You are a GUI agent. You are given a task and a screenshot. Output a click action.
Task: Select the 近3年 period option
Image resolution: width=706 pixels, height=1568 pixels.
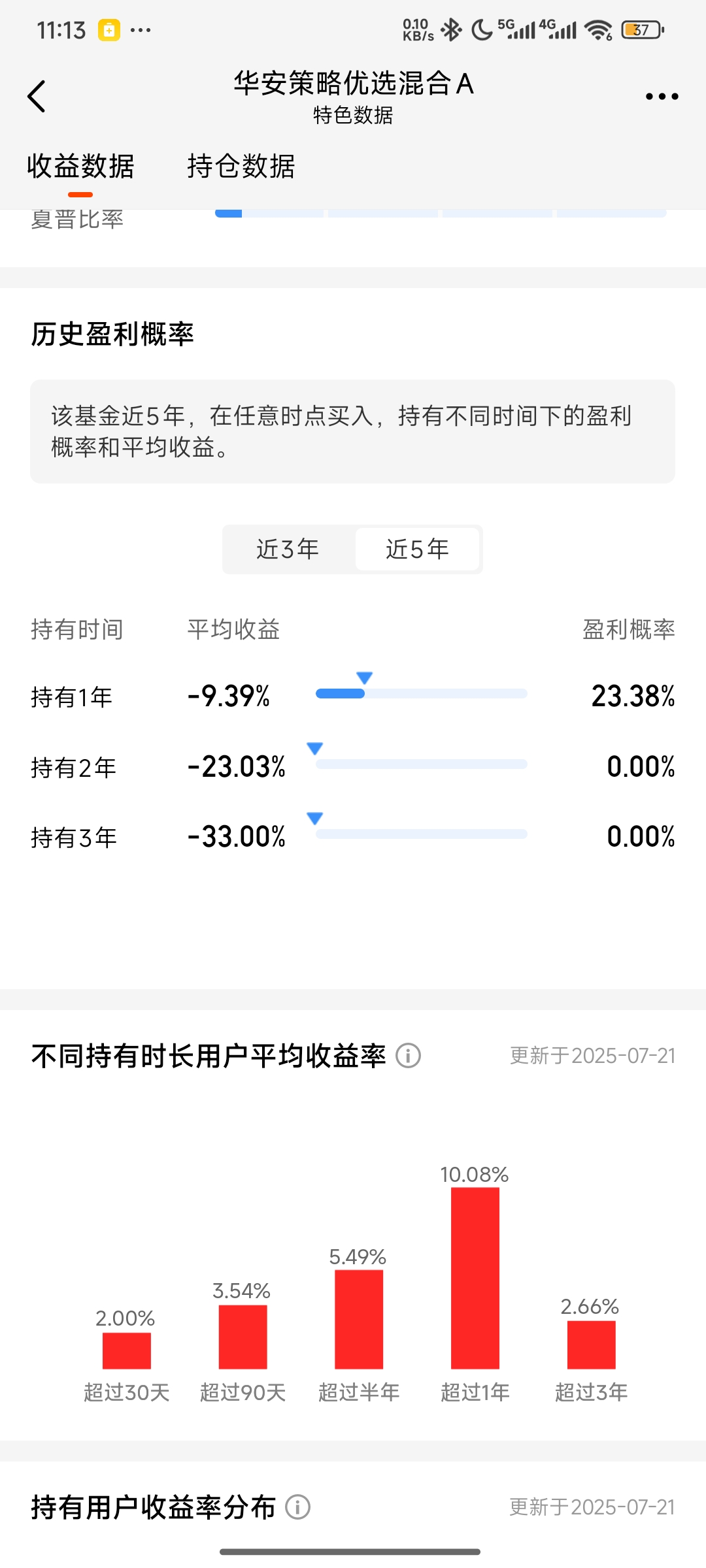click(288, 549)
